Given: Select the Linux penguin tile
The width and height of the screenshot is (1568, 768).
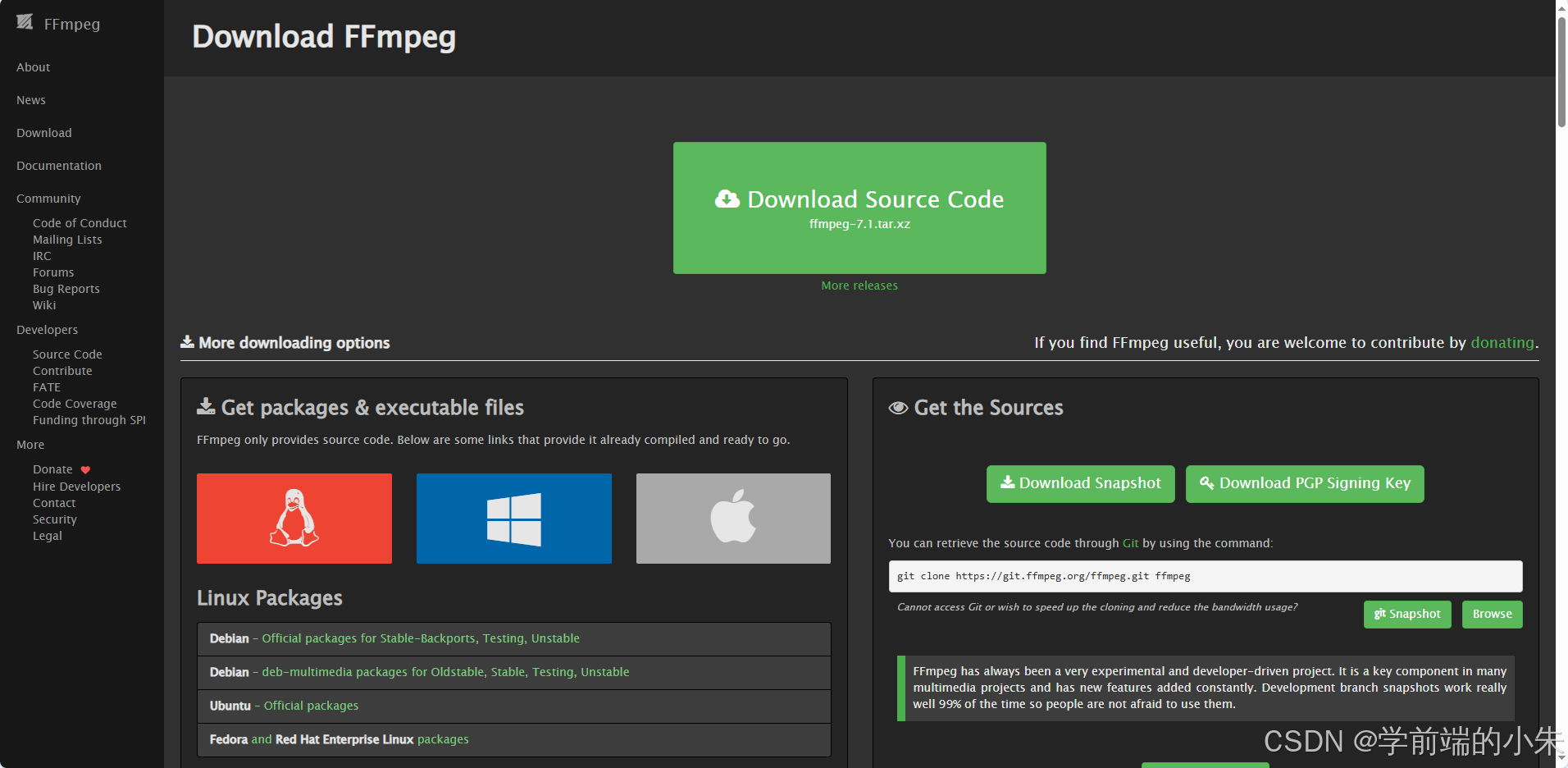Looking at the screenshot, I should click(x=294, y=519).
